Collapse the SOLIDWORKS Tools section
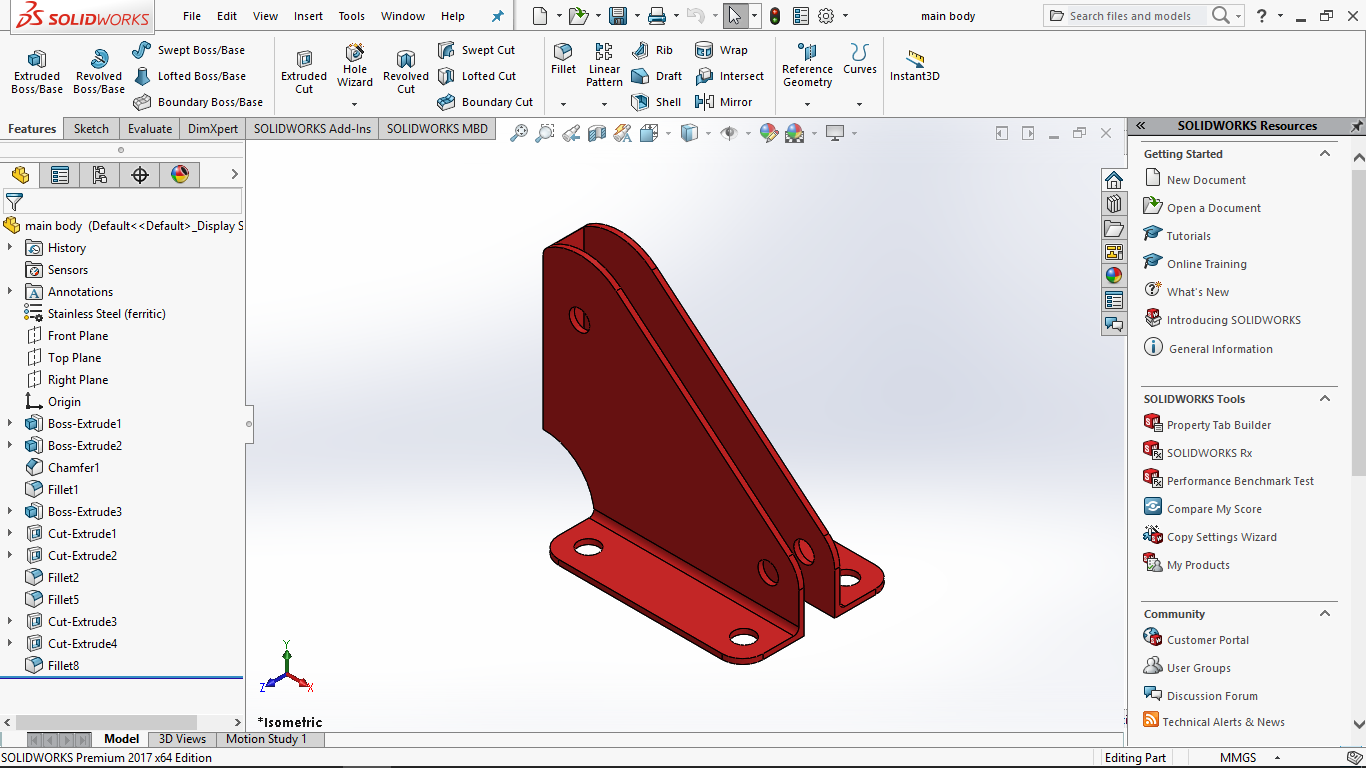This screenshot has width=1366, height=768. click(x=1325, y=399)
